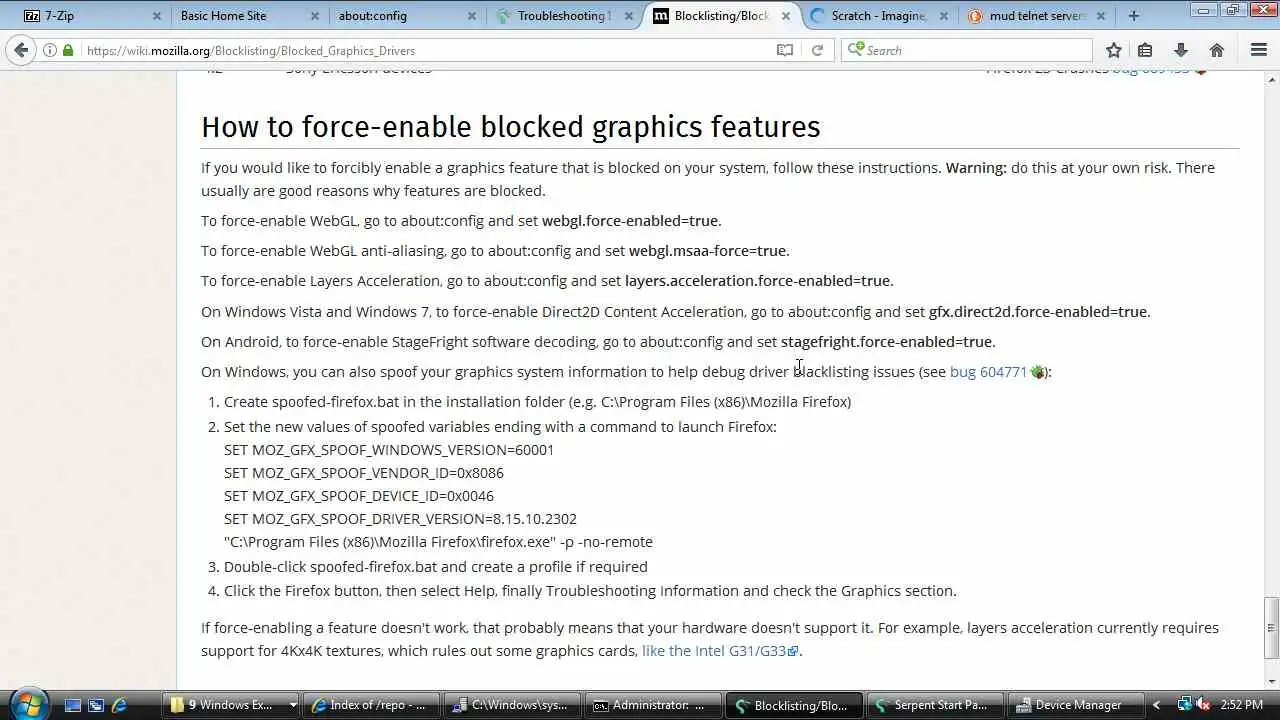Screen dimensions: 1280x720
Task: Click the vertical scrollbar thumb
Action: click(1271, 628)
